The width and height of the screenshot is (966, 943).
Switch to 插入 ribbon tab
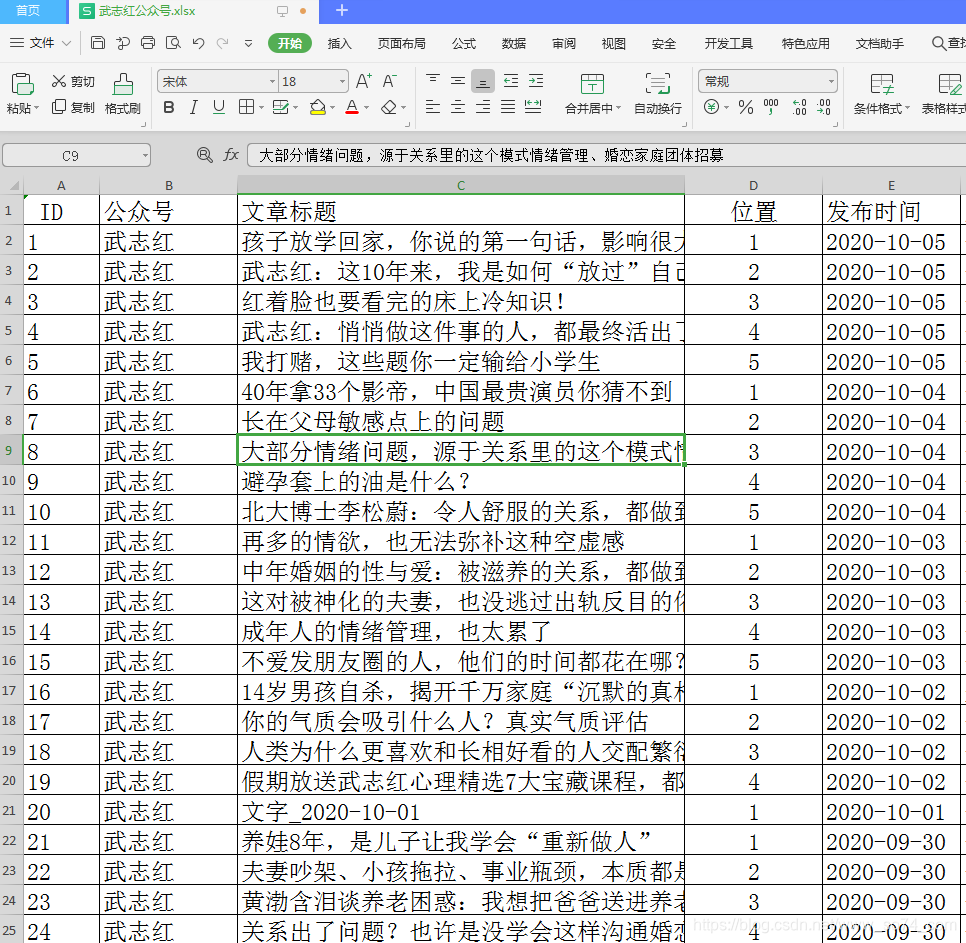[x=339, y=44]
